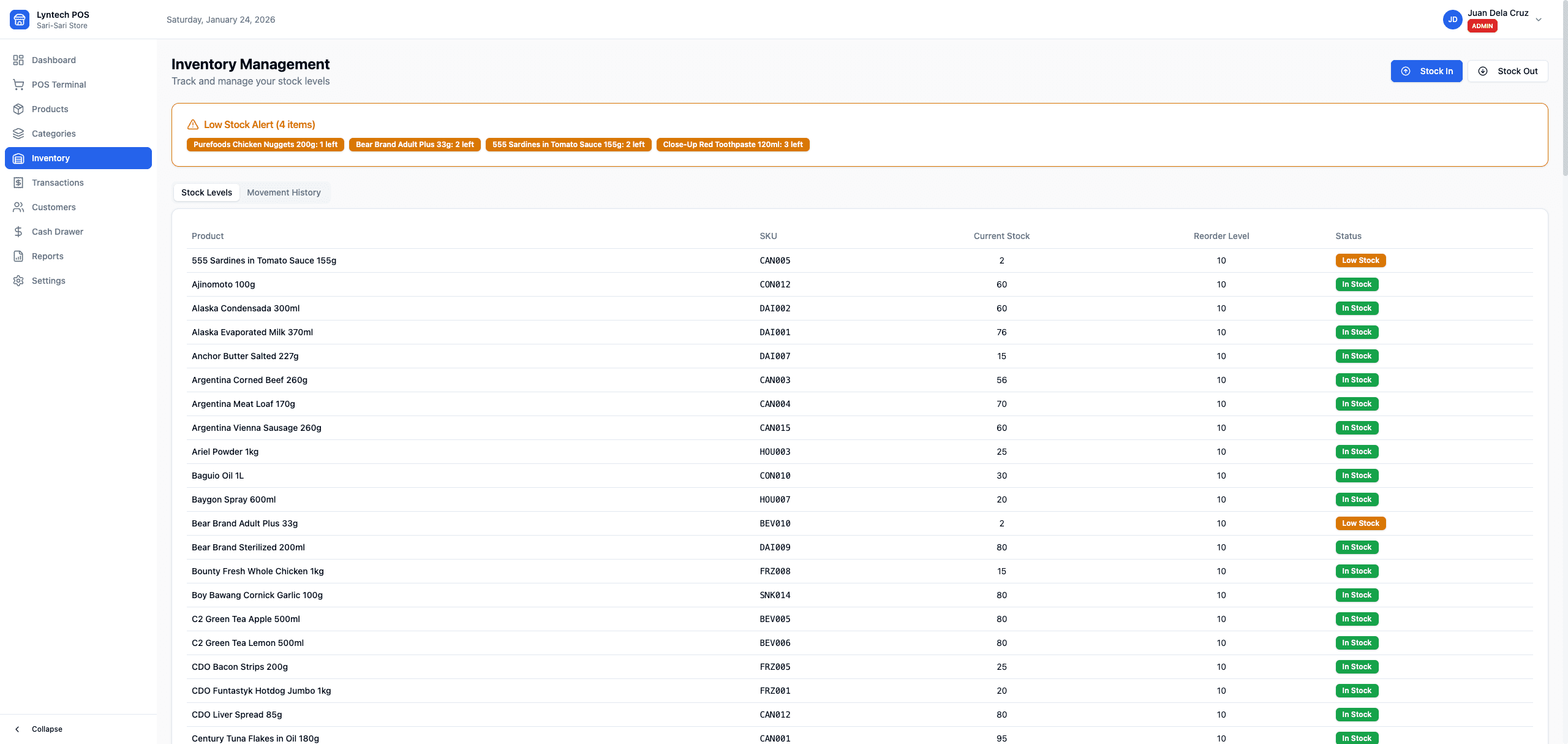Select the 555 Sardines in Tomato Sauce row
The width and height of the screenshot is (1568, 744).
coord(860,260)
